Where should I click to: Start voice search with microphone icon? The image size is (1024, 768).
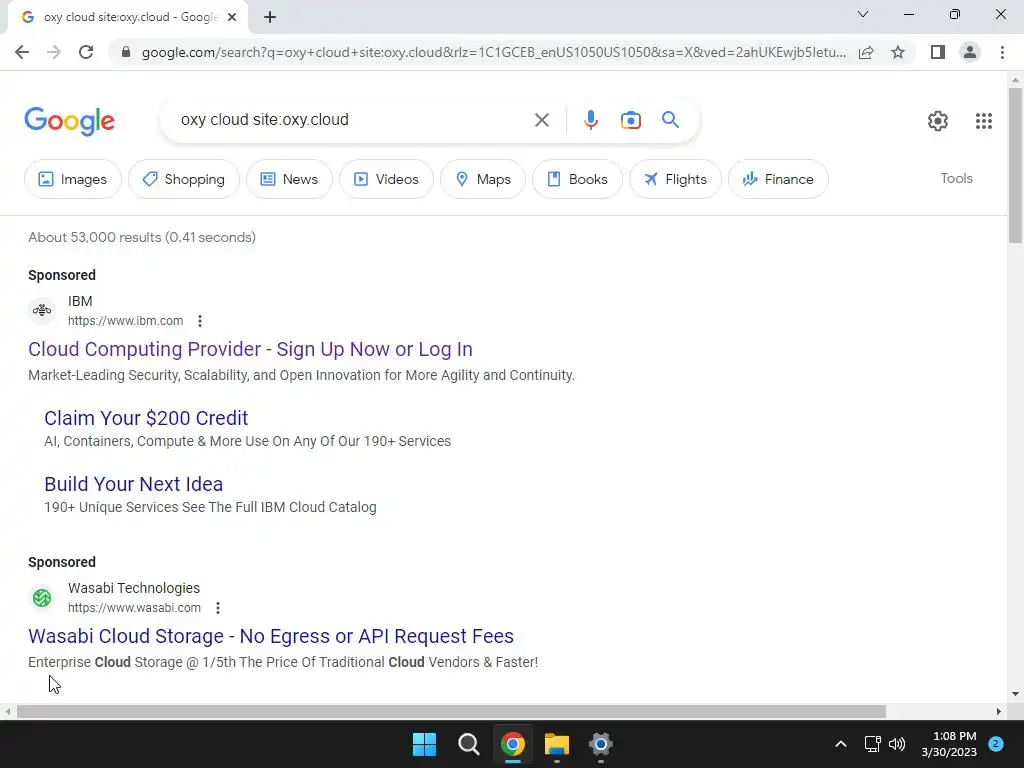click(x=590, y=120)
